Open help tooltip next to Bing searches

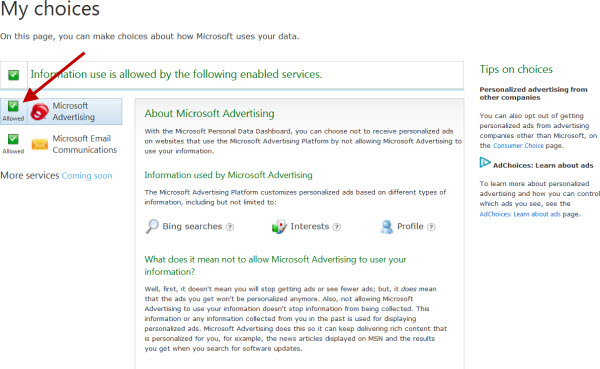(x=230, y=227)
